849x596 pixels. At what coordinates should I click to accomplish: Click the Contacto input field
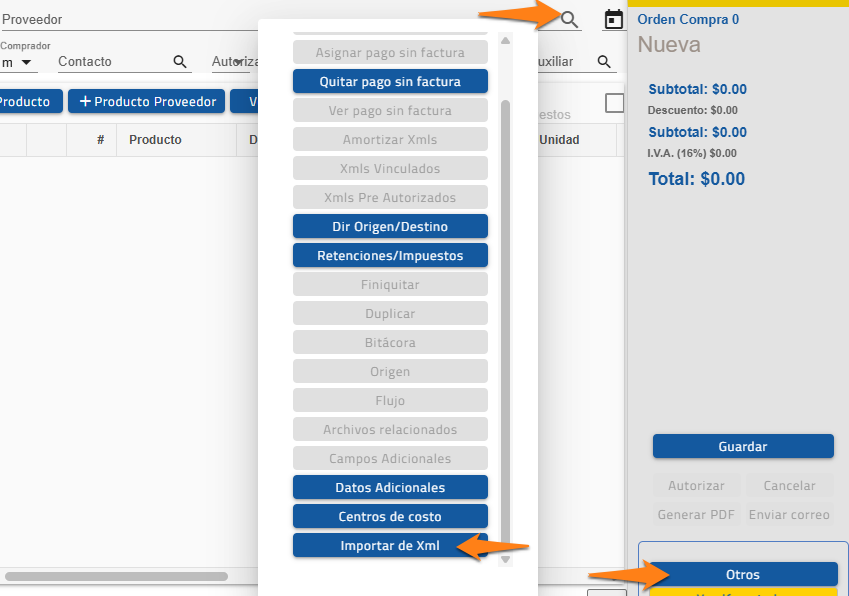click(x=110, y=62)
